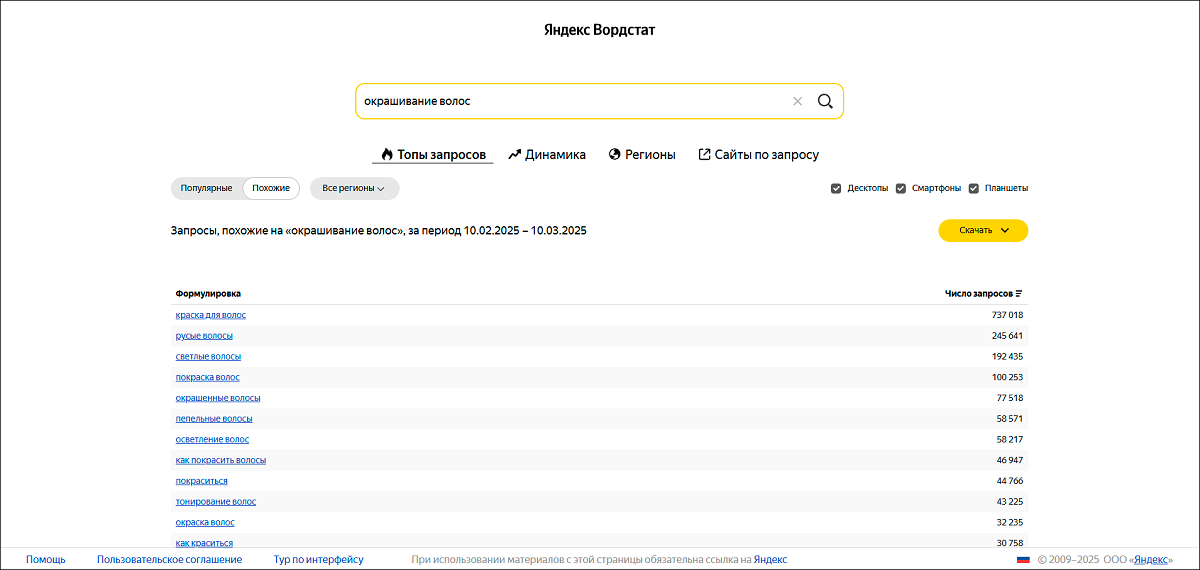
Task: Click the 192 435 request count
Action: tap(1007, 356)
